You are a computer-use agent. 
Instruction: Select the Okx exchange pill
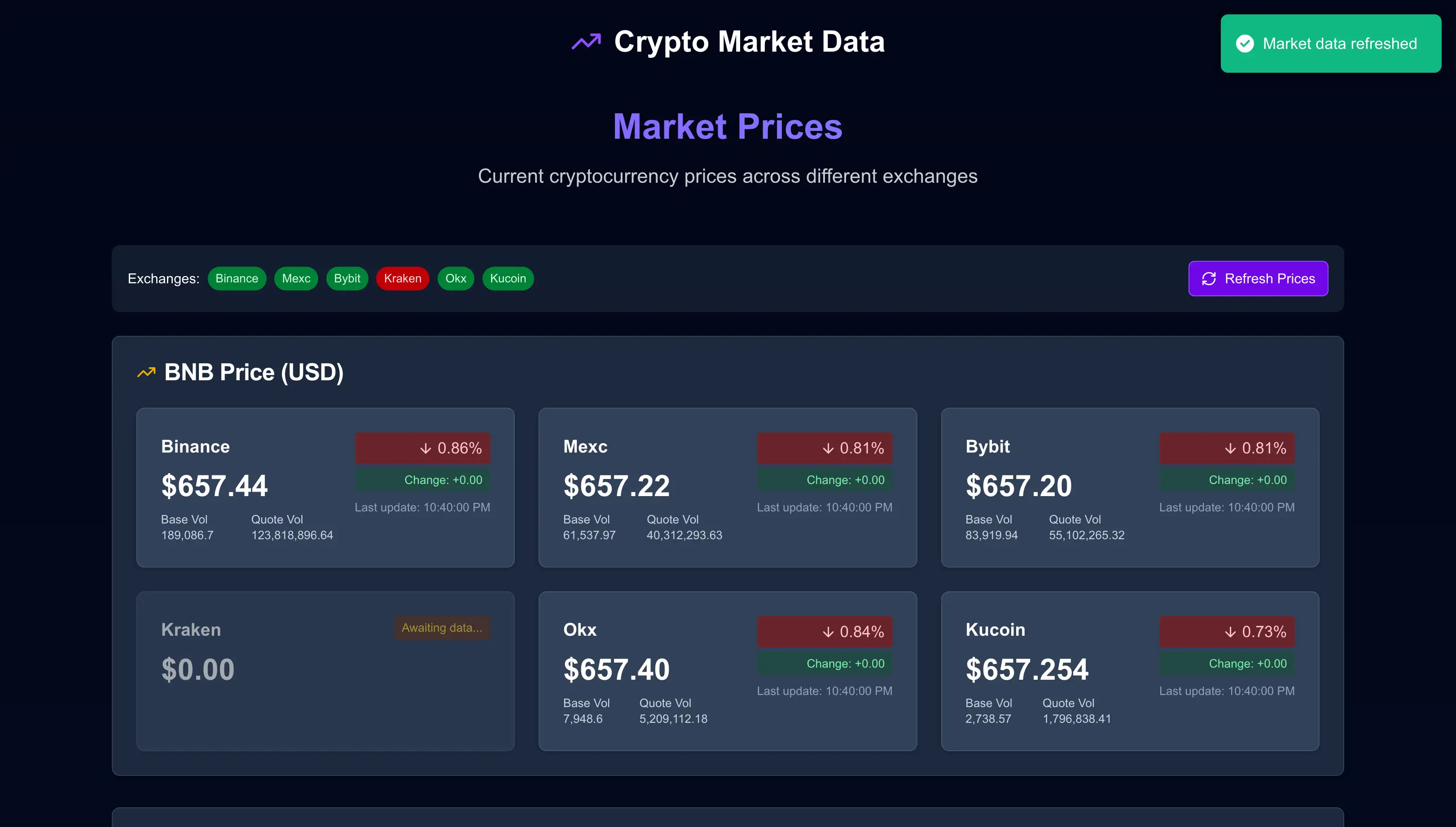pos(456,278)
